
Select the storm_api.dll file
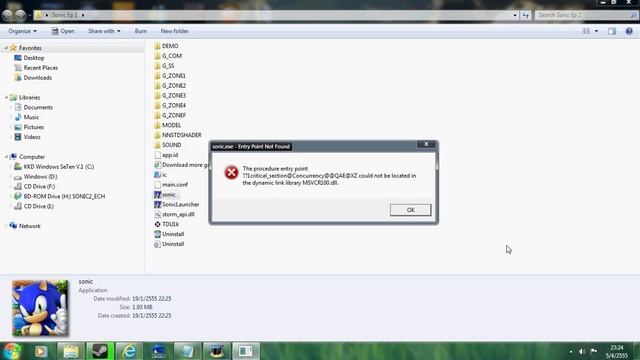(x=178, y=214)
